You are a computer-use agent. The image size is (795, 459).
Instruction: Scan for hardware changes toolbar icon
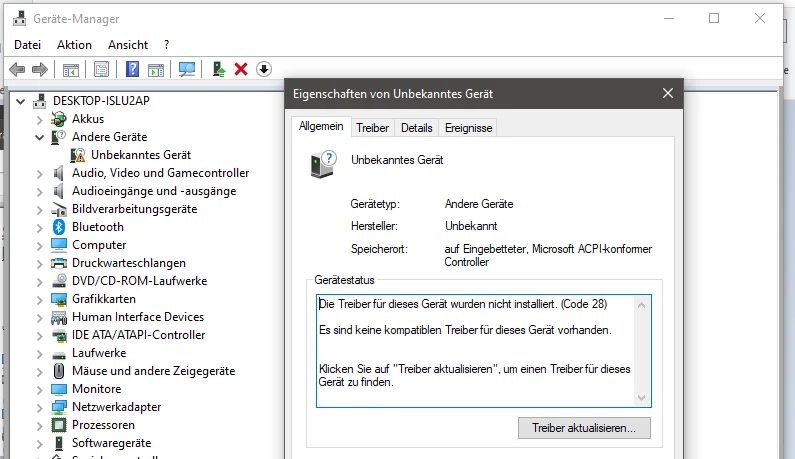[x=187, y=69]
